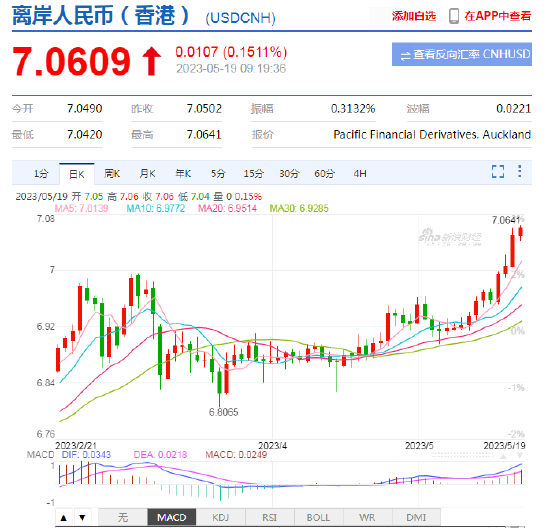Open fullscreen chart view icon
550x528 pixels.
point(498,172)
